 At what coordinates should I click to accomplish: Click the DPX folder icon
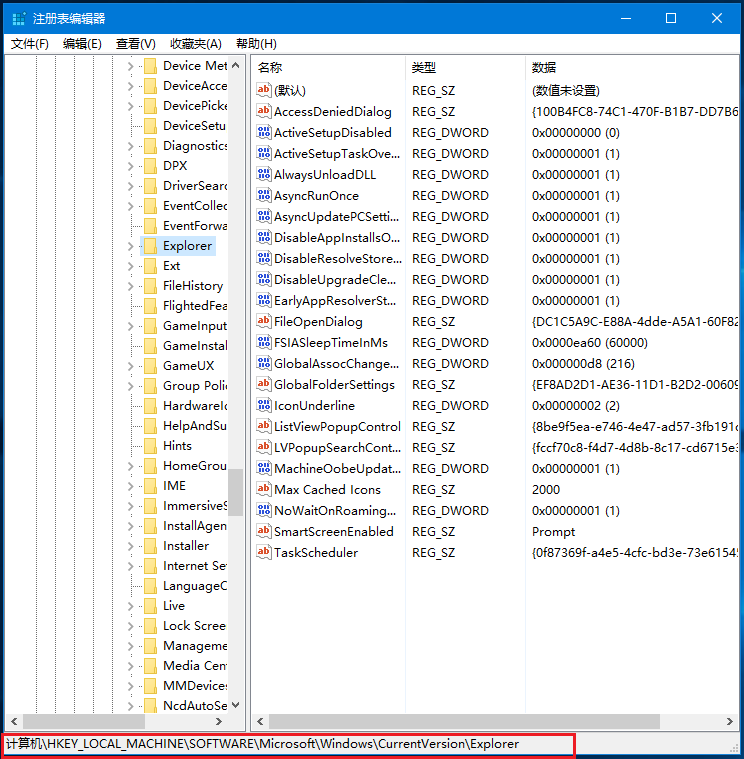pos(151,166)
